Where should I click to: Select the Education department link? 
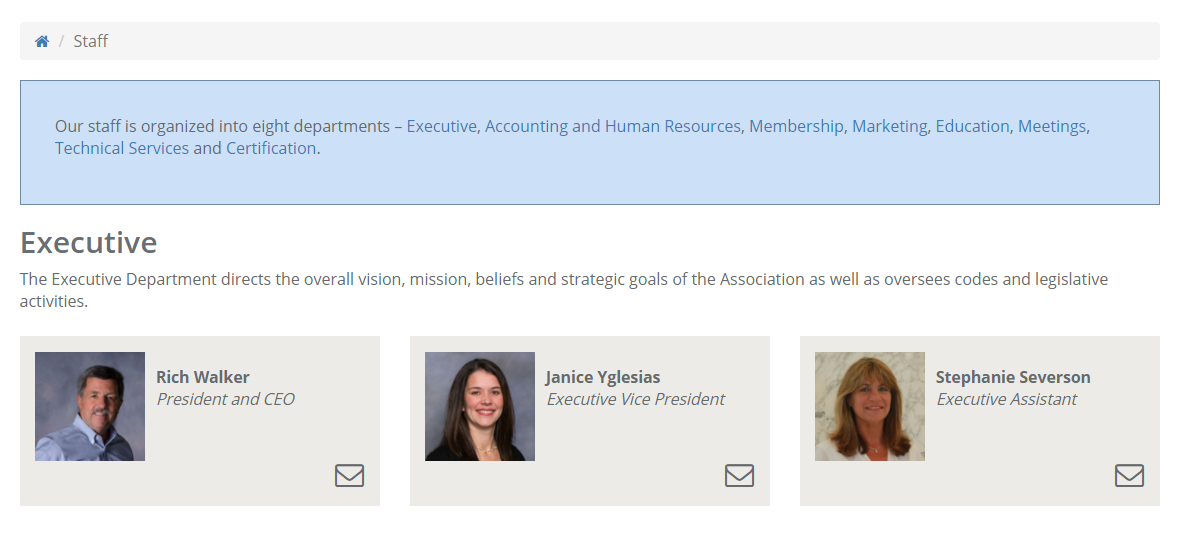[x=972, y=127]
